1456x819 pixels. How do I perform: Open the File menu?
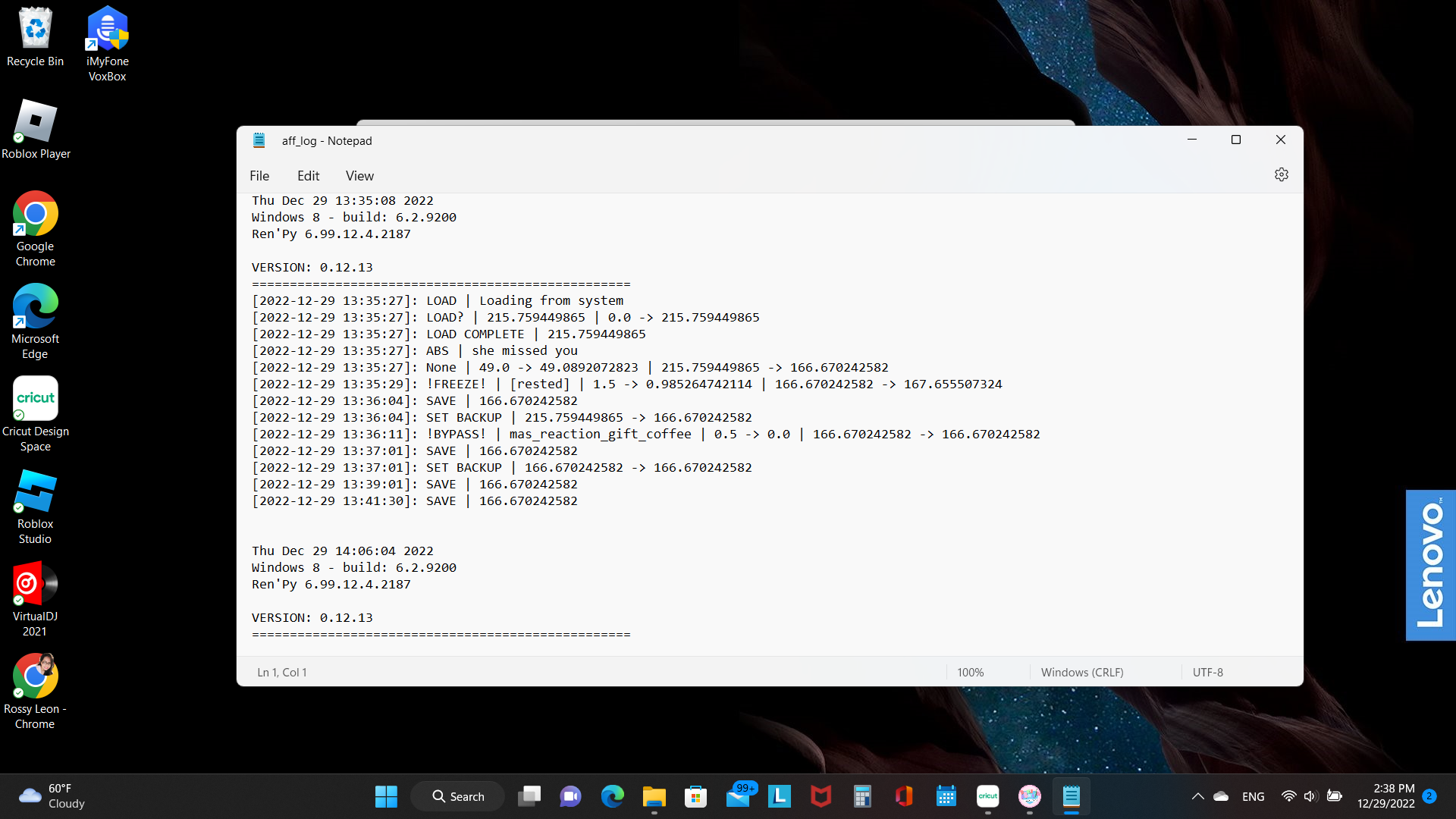(x=259, y=176)
